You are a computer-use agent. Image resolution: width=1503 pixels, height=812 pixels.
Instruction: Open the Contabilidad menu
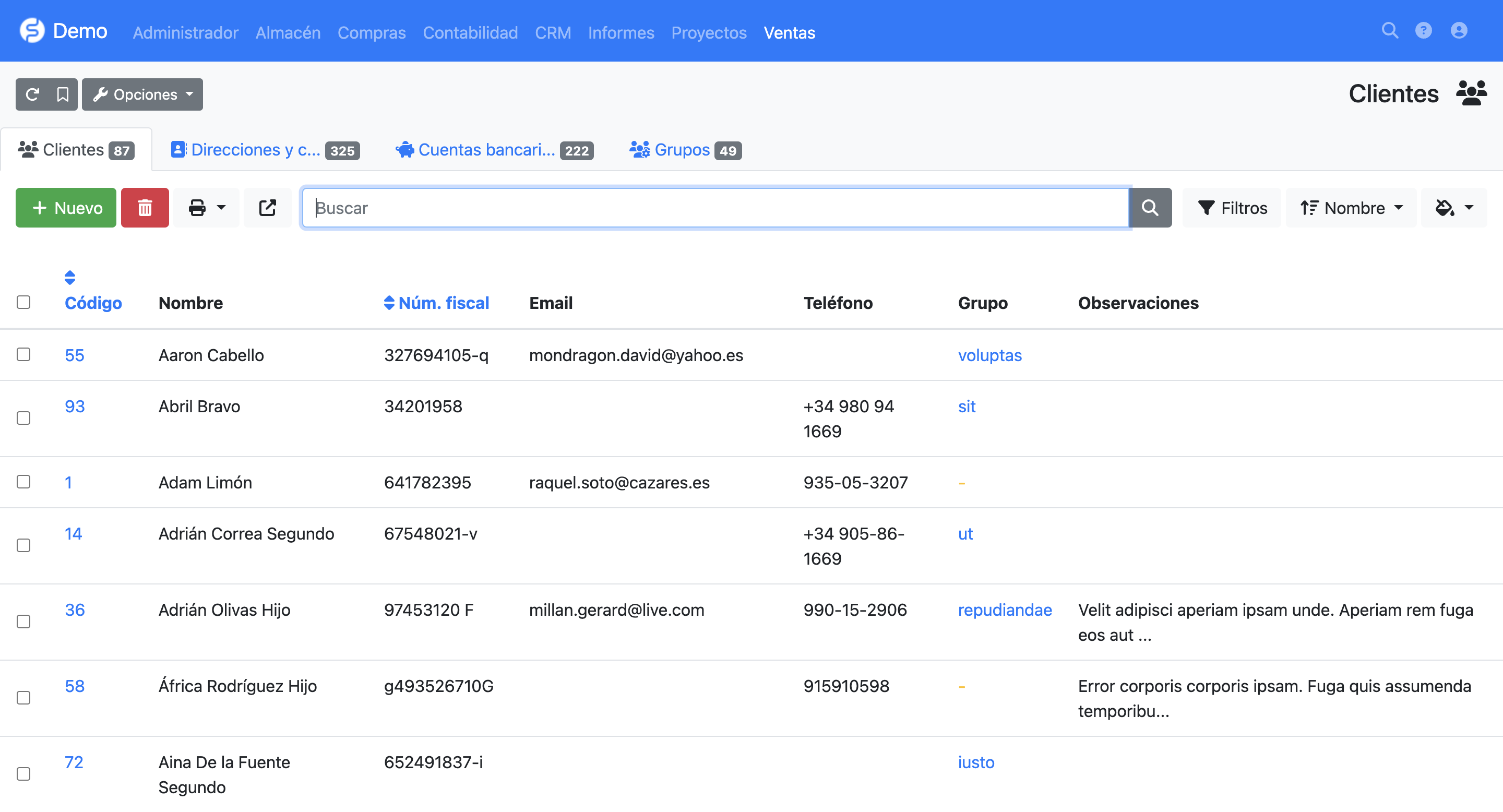tap(470, 33)
